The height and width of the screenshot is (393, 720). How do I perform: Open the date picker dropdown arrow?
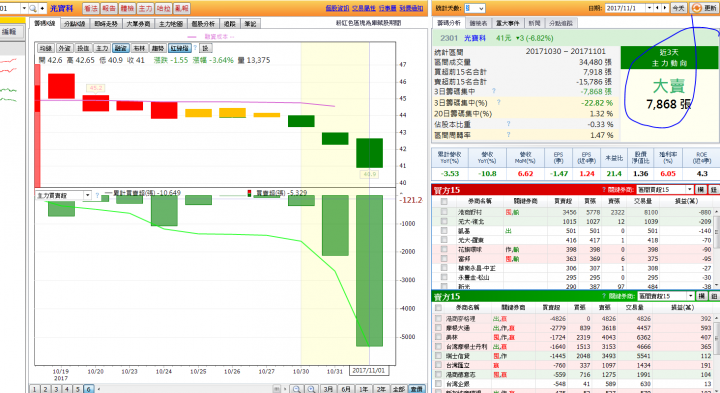click(x=650, y=8)
